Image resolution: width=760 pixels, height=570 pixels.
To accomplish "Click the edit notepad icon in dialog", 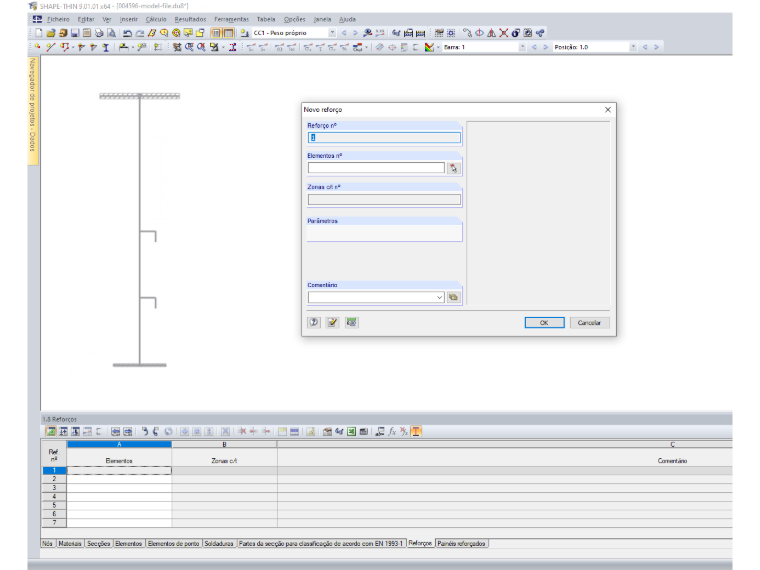I will [x=332, y=322].
